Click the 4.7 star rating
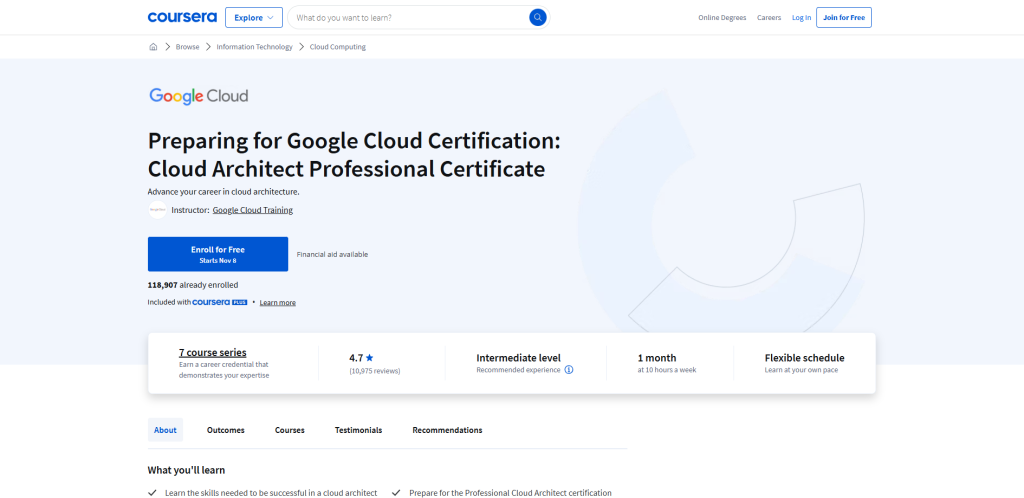This screenshot has height=498, width=1024. tap(361, 358)
